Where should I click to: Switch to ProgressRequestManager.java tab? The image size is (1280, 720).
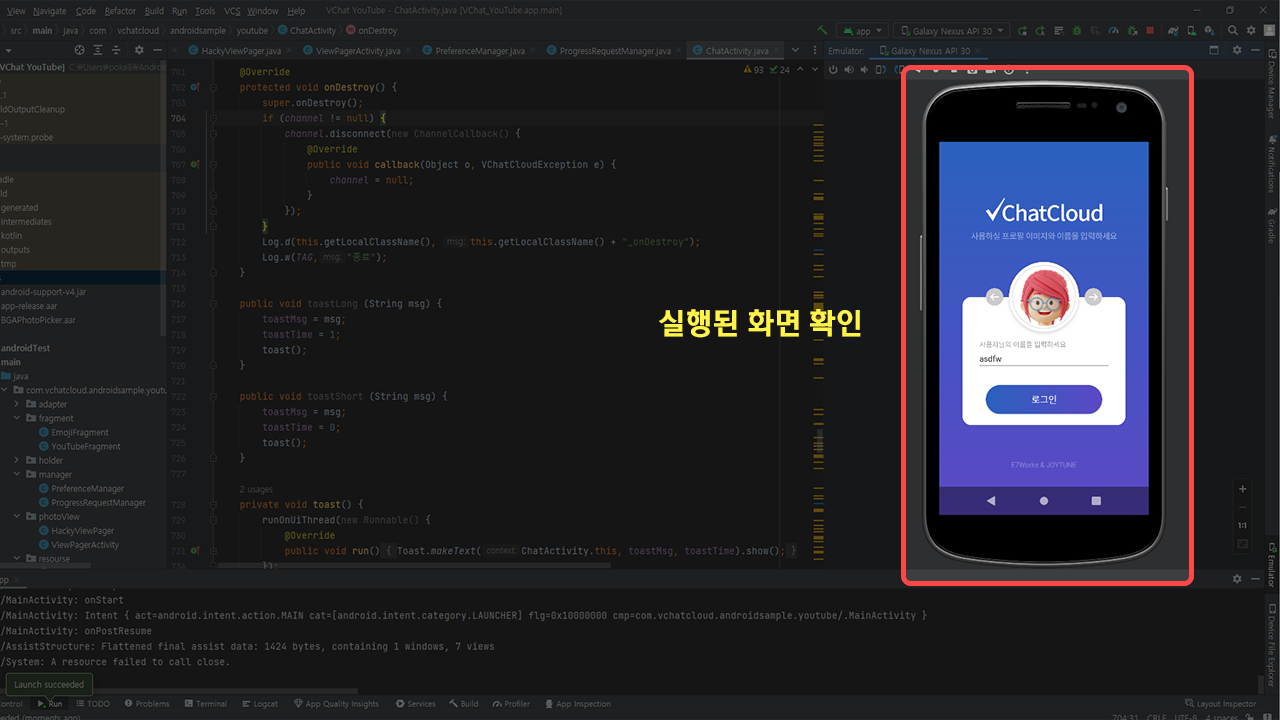[613, 50]
